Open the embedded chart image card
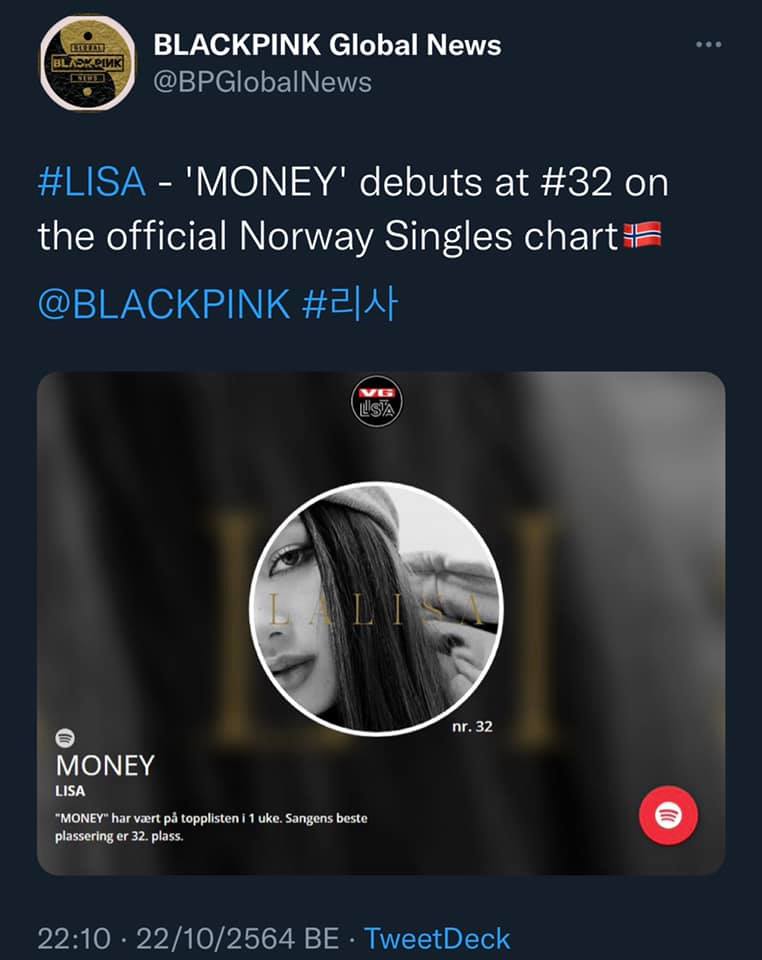762x960 pixels. (x=381, y=623)
